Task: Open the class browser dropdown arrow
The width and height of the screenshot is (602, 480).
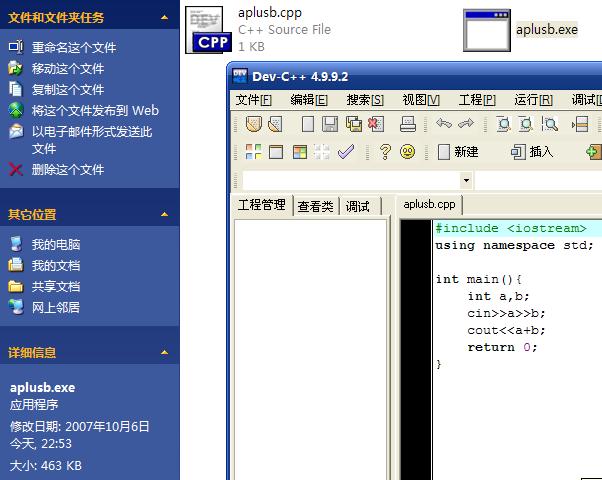Action: pos(466,180)
